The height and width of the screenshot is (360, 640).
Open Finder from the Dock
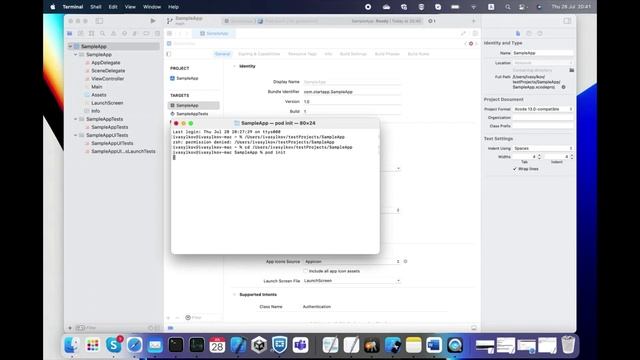point(71,345)
